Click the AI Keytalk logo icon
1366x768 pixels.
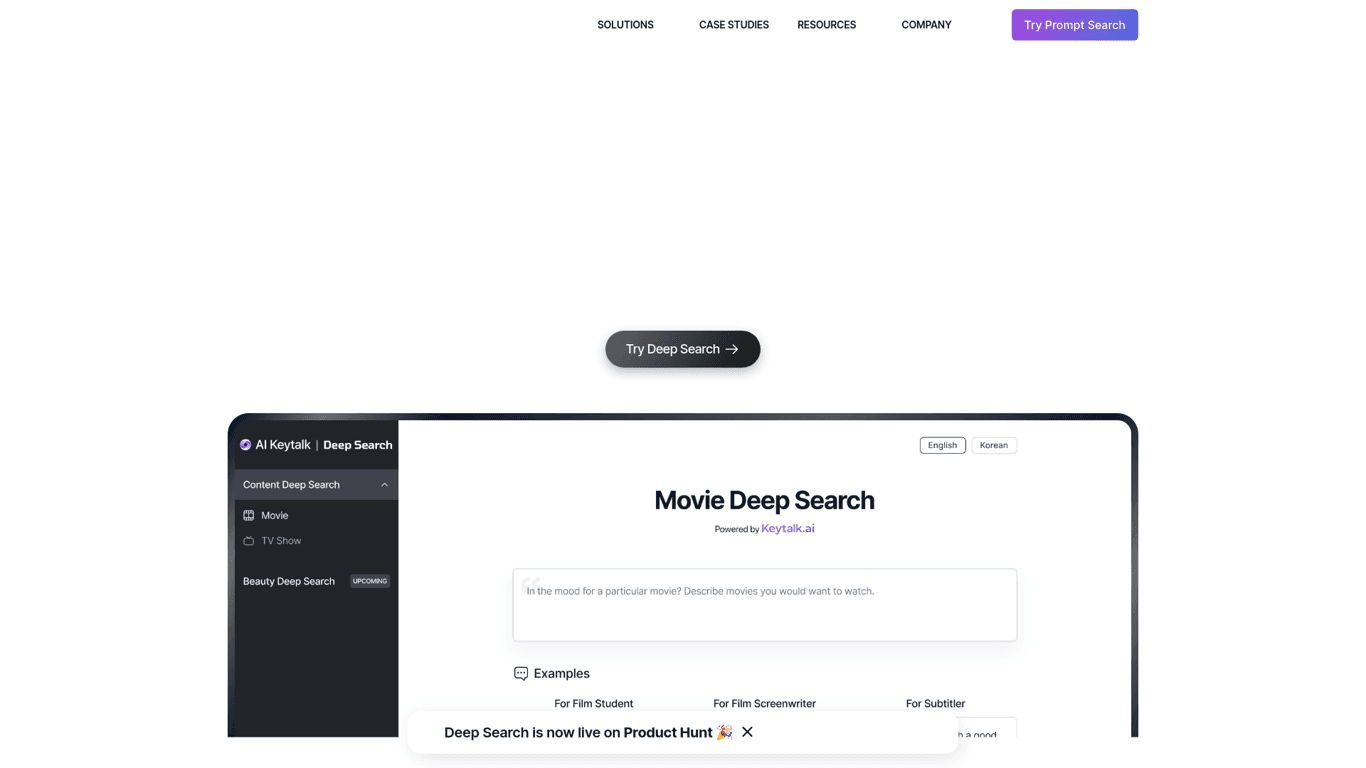[x=245, y=444]
